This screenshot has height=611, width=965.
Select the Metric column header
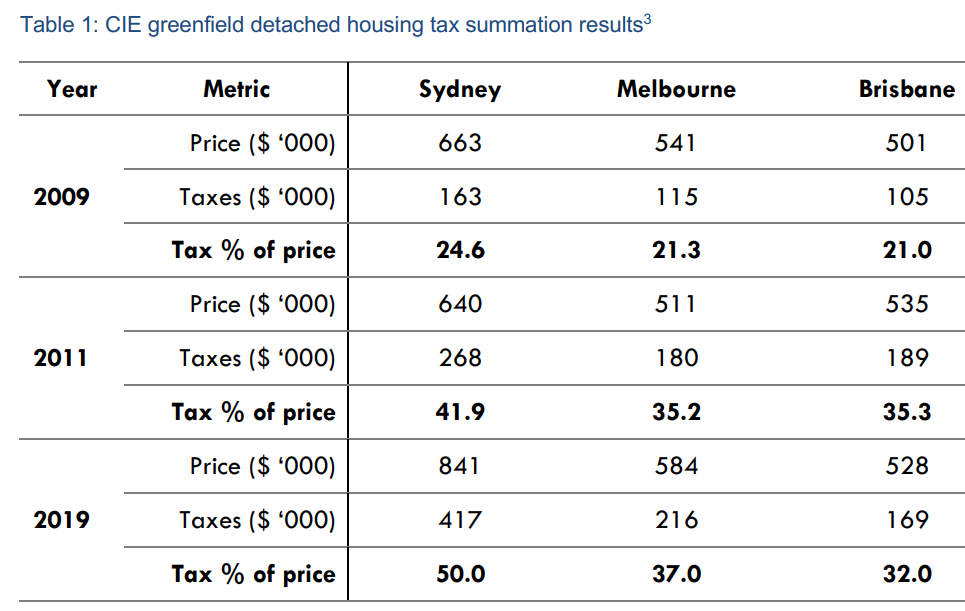[x=237, y=89]
